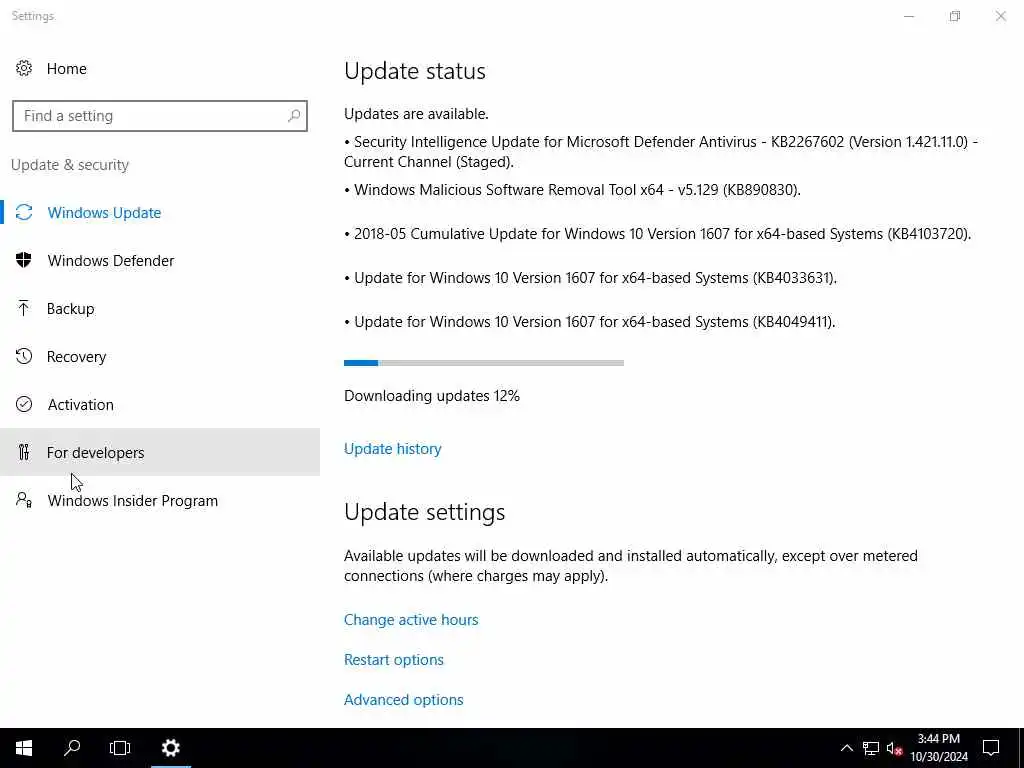This screenshot has width=1024, height=768.
Task: Select the Recovery menu item
Action: click(160, 357)
